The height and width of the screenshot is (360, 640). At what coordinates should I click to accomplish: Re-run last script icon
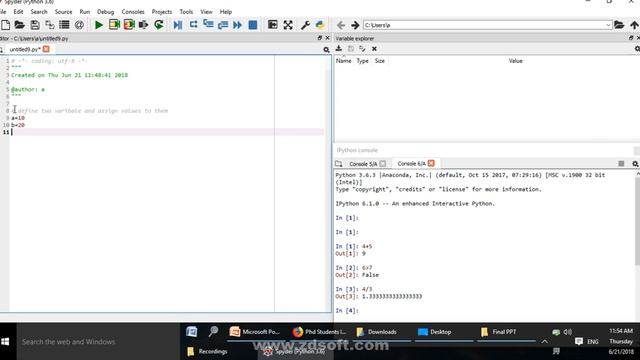(x=159, y=25)
